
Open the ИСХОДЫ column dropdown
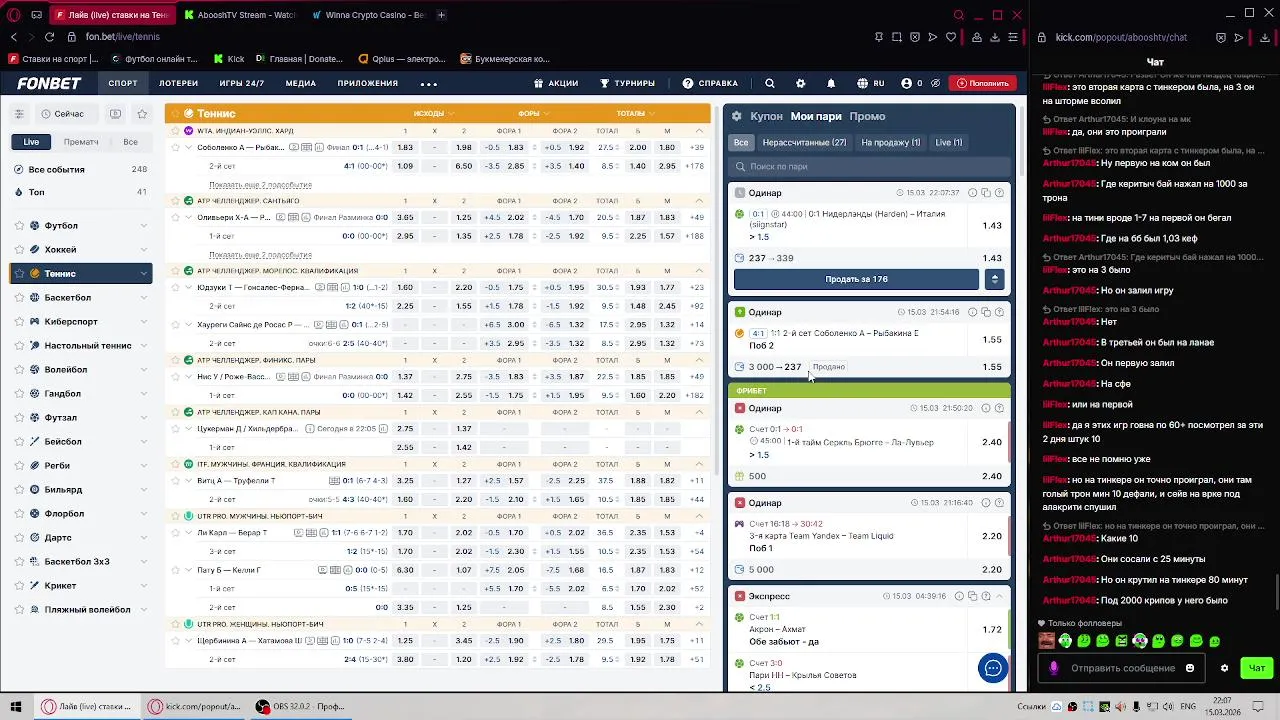click(x=434, y=113)
